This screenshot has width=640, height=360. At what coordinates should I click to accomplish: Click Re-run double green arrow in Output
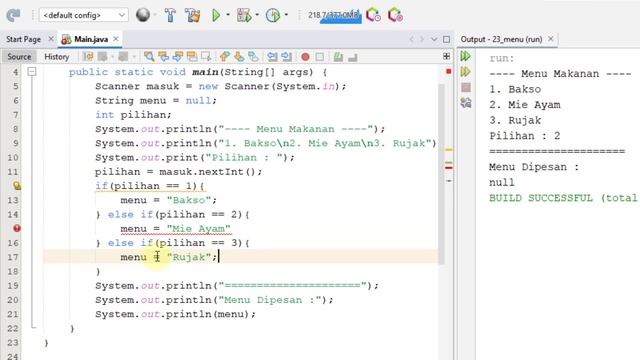pyautogui.click(x=466, y=56)
